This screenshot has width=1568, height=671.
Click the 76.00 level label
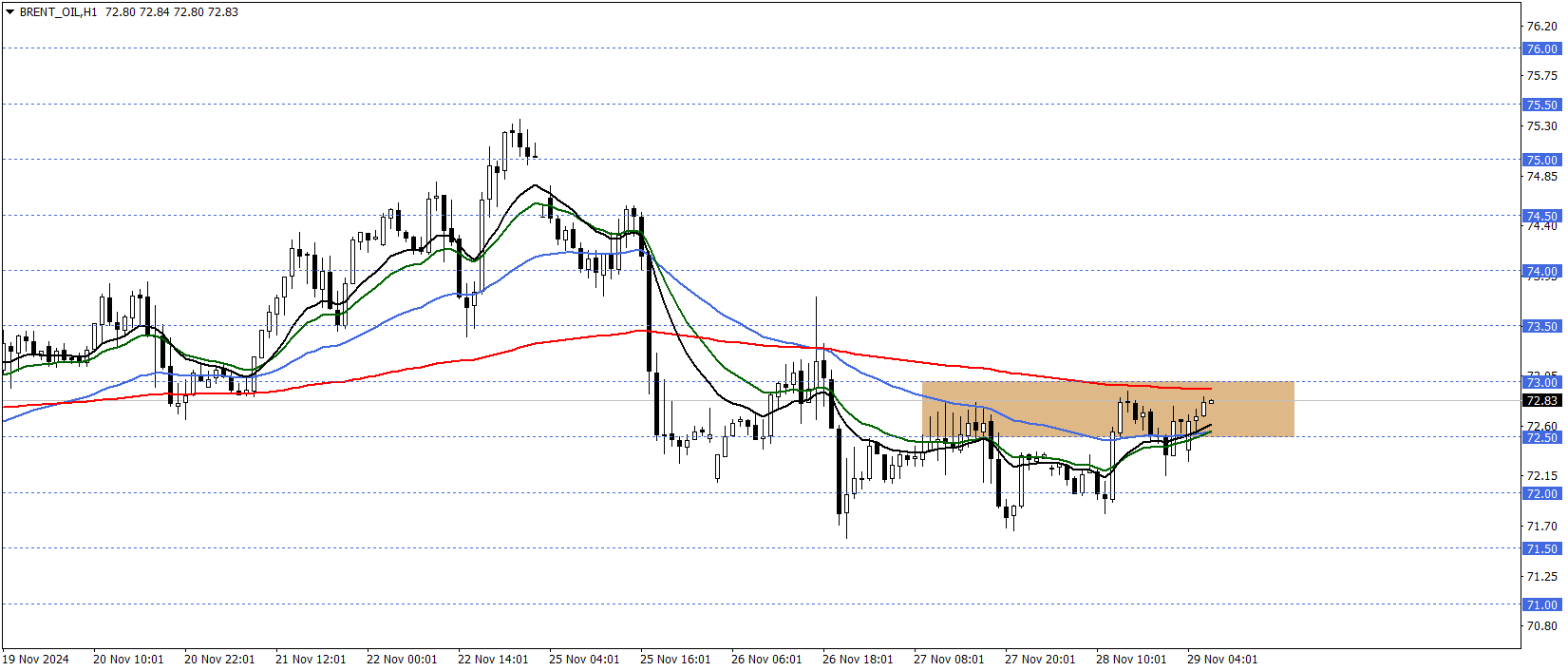pyautogui.click(x=1541, y=48)
